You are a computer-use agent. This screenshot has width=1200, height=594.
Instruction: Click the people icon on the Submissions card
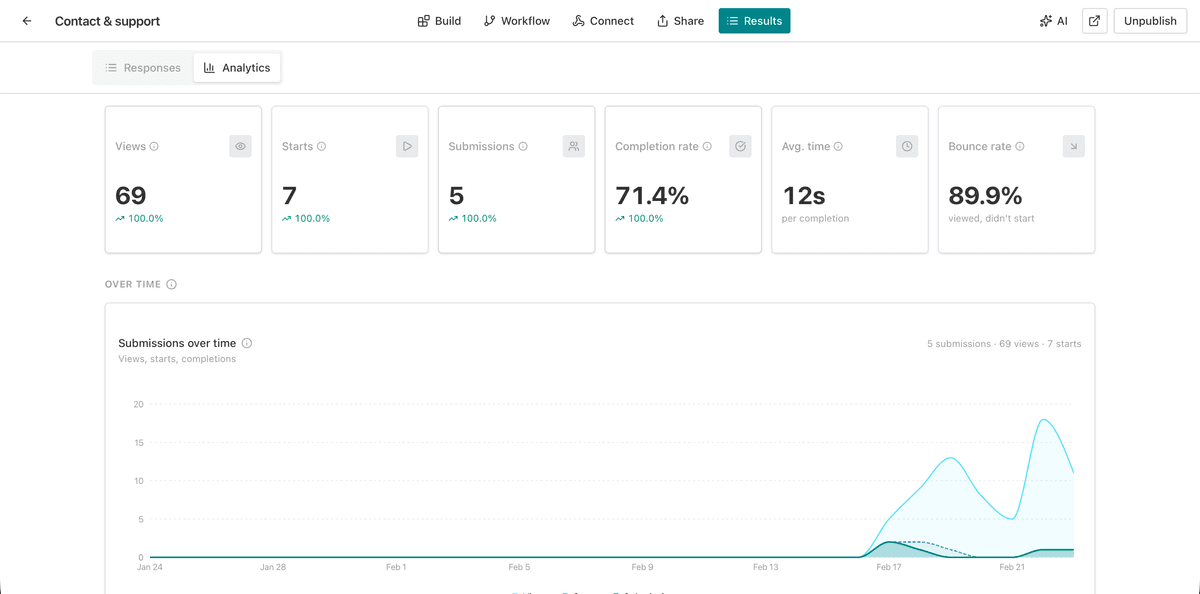click(x=573, y=146)
